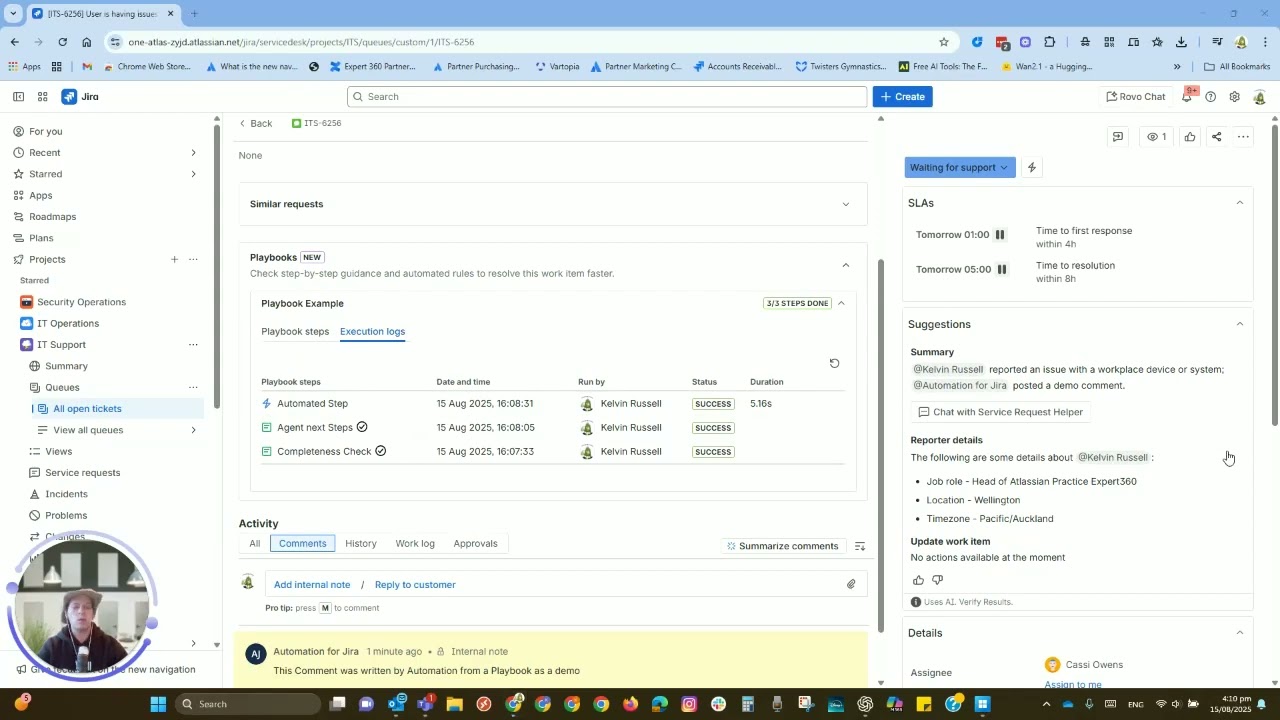Bookmark this page with the star icon
The width and height of the screenshot is (1280, 720).
943,42
